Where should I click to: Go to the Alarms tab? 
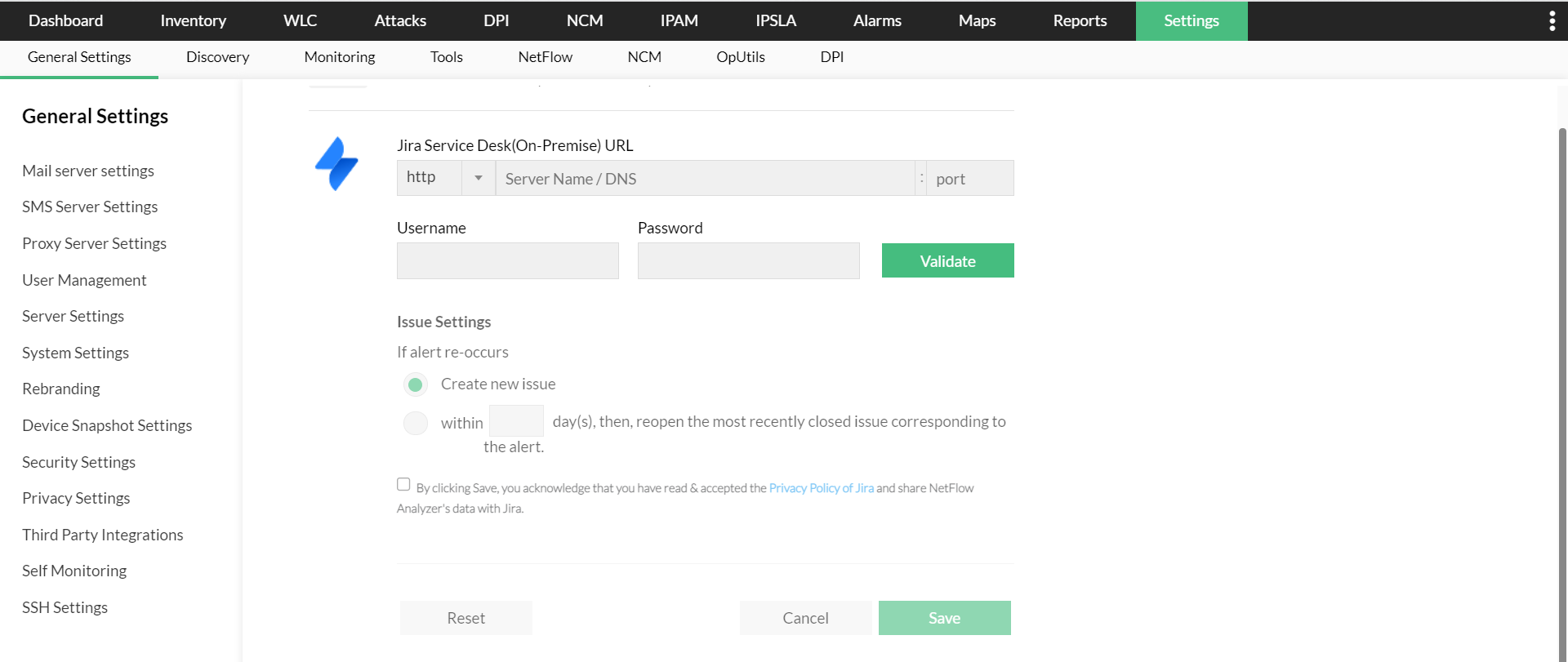[x=877, y=21]
